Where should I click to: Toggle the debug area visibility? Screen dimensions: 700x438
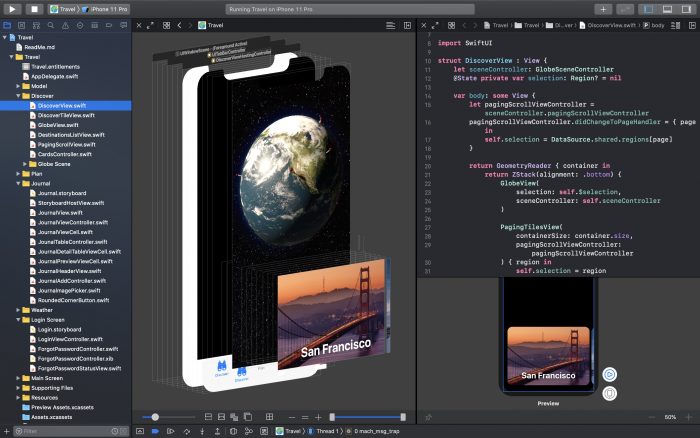(x=669, y=9)
